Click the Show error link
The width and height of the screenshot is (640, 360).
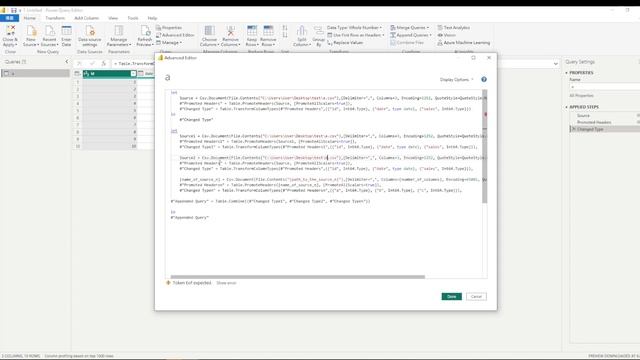[226, 283]
